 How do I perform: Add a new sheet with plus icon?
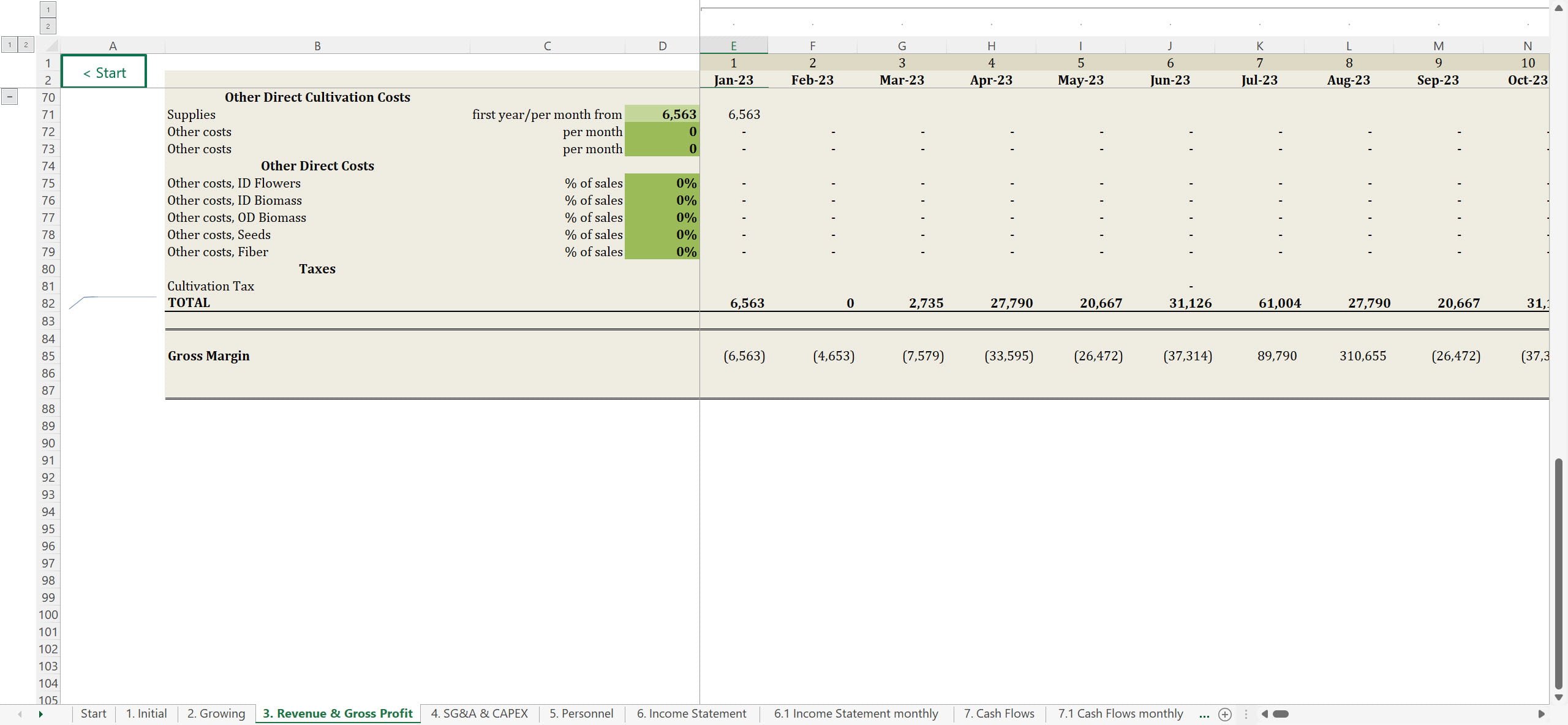(x=1224, y=714)
